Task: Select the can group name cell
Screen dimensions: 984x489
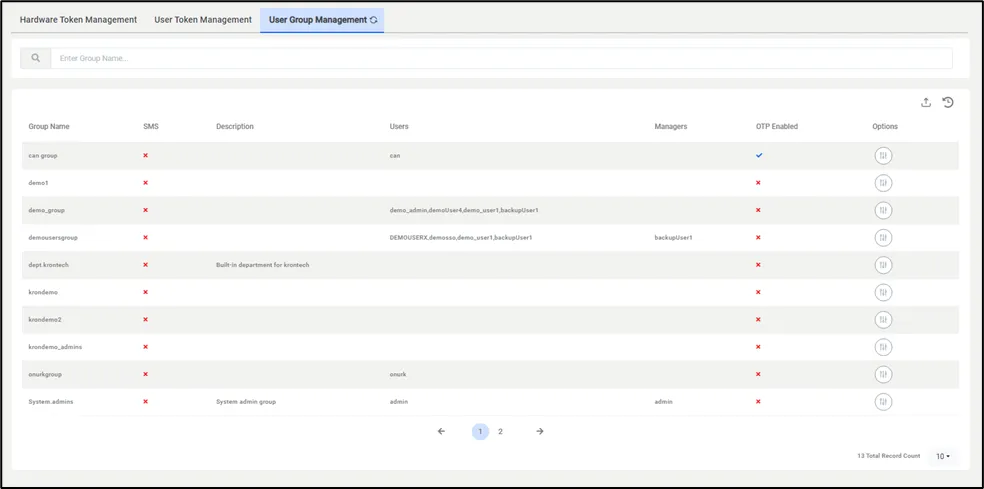Action: 43,156
